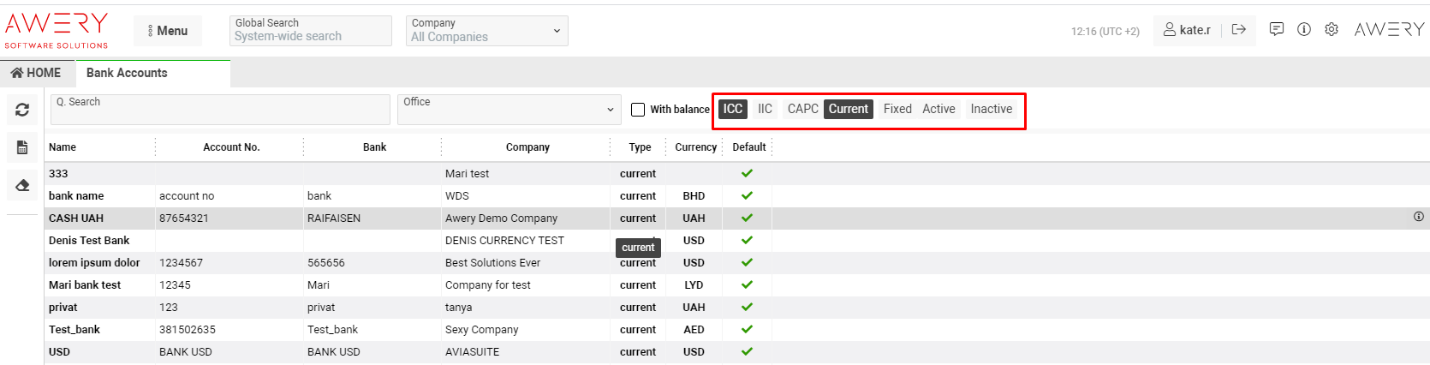
Task: Click the Global Search field
Action: pos(310,30)
